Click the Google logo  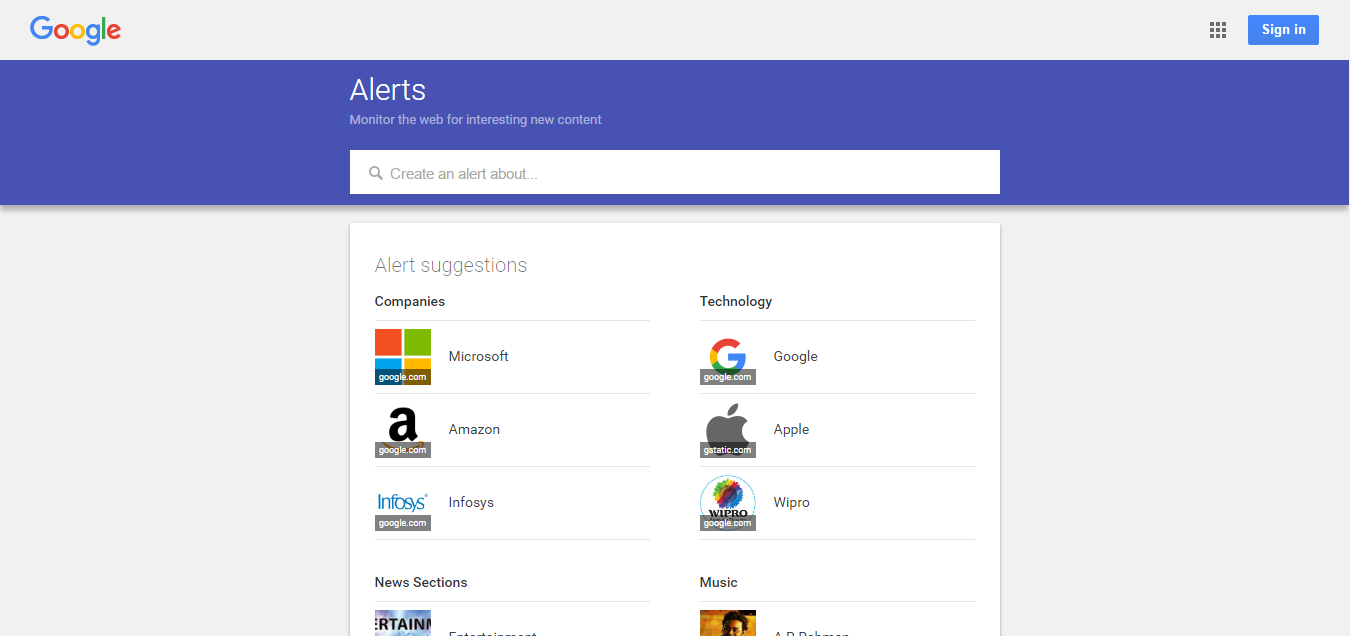coord(75,30)
